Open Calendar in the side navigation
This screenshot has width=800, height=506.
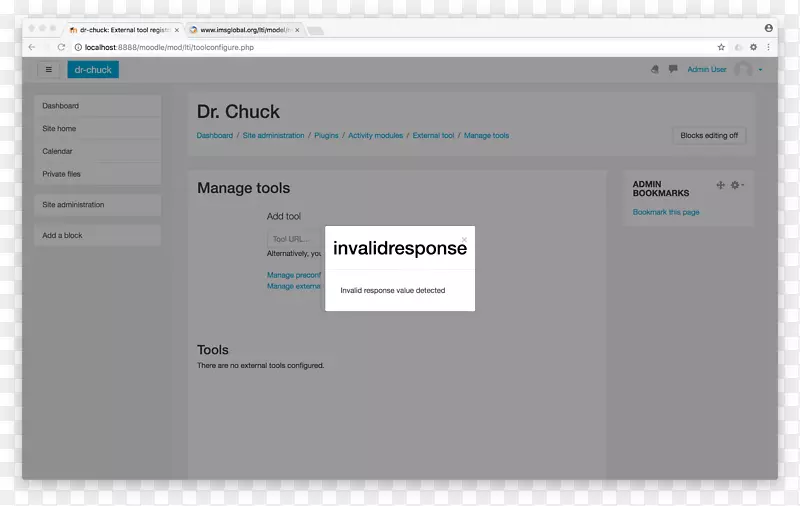click(97, 151)
